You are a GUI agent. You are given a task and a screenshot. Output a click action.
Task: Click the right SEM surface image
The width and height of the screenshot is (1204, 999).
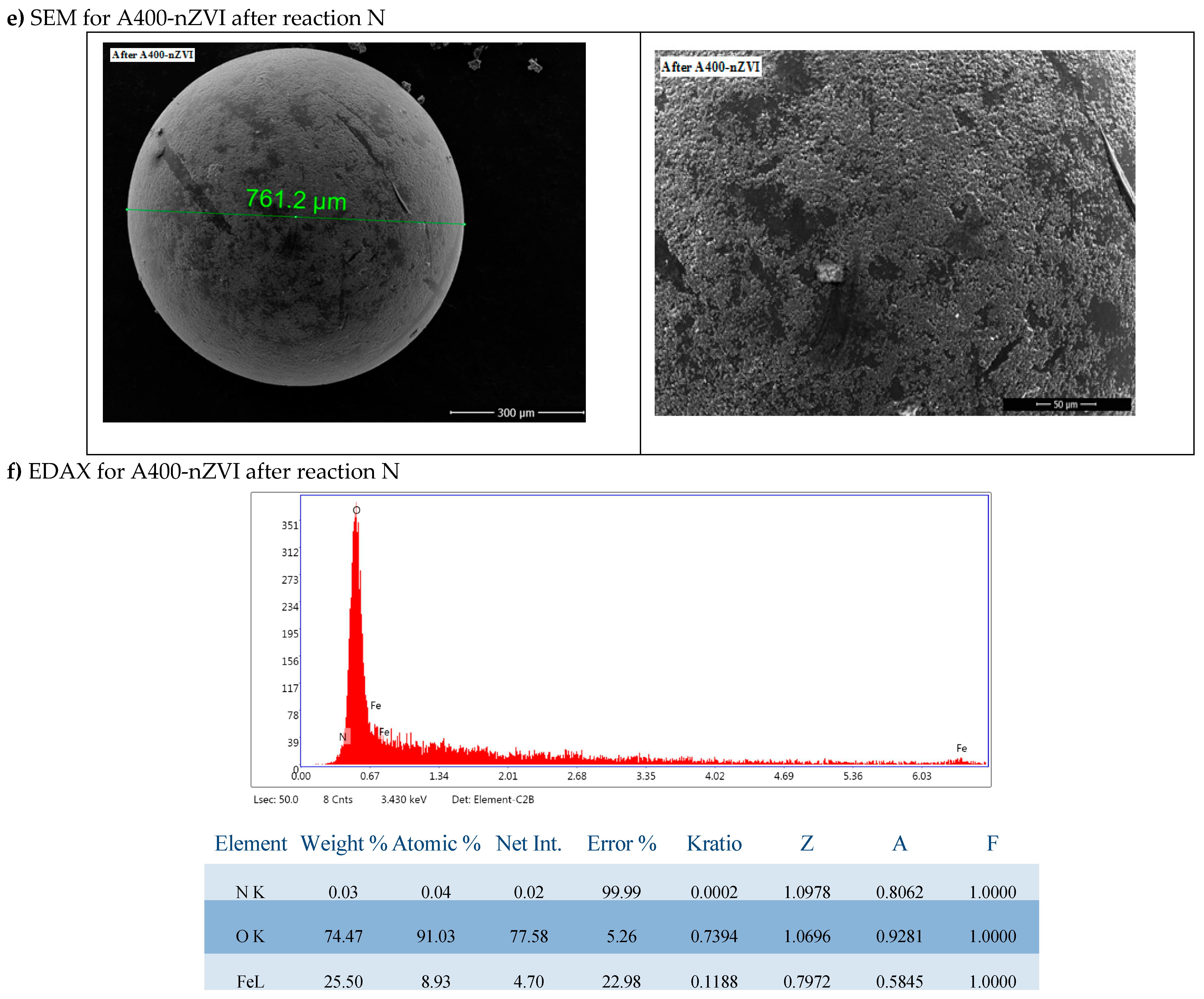(894, 232)
